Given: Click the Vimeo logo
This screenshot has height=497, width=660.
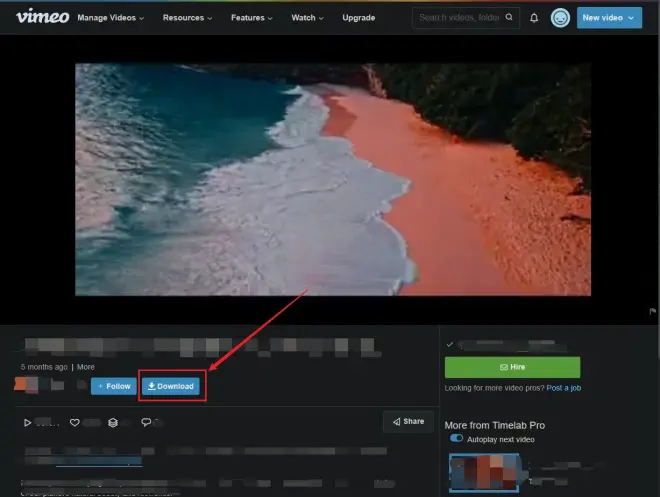Looking at the screenshot, I should (43, 17).
